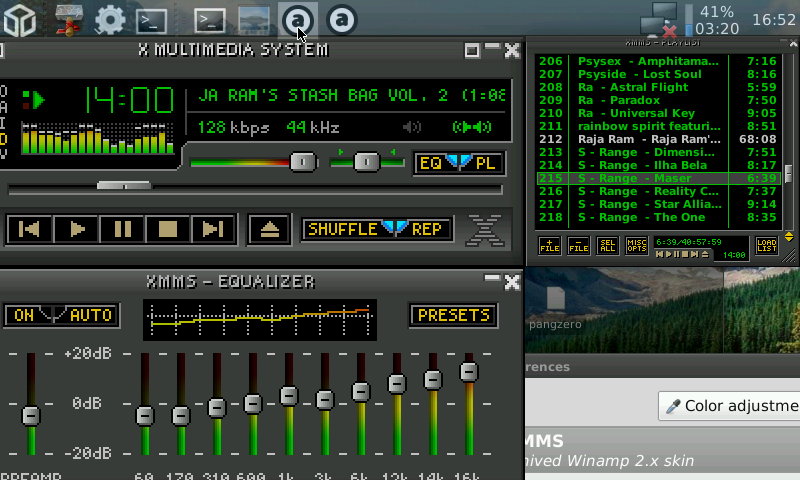Click the Eject open-file button
This screenshot has width=800, height=480.
pyautogui.click(x=270, y=229)
